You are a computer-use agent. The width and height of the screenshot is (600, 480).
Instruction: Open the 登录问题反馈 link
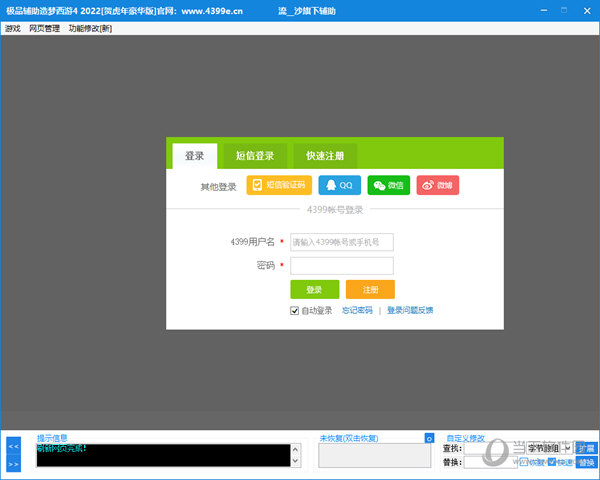tap(410, 310)
